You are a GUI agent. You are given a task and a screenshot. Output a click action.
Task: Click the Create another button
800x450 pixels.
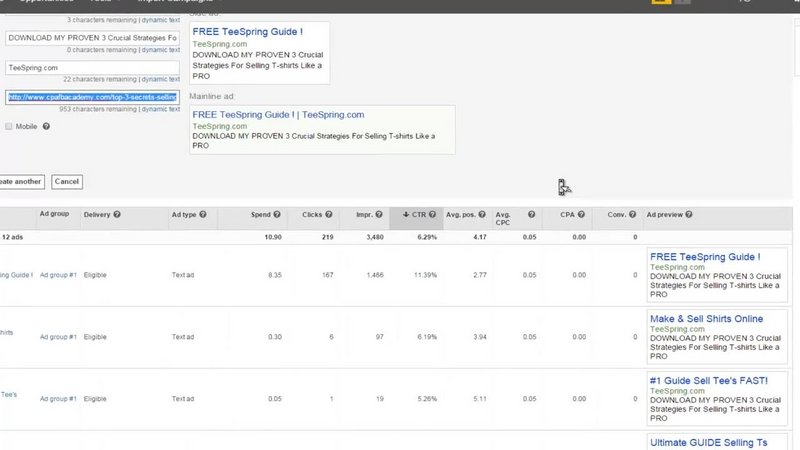21,182
